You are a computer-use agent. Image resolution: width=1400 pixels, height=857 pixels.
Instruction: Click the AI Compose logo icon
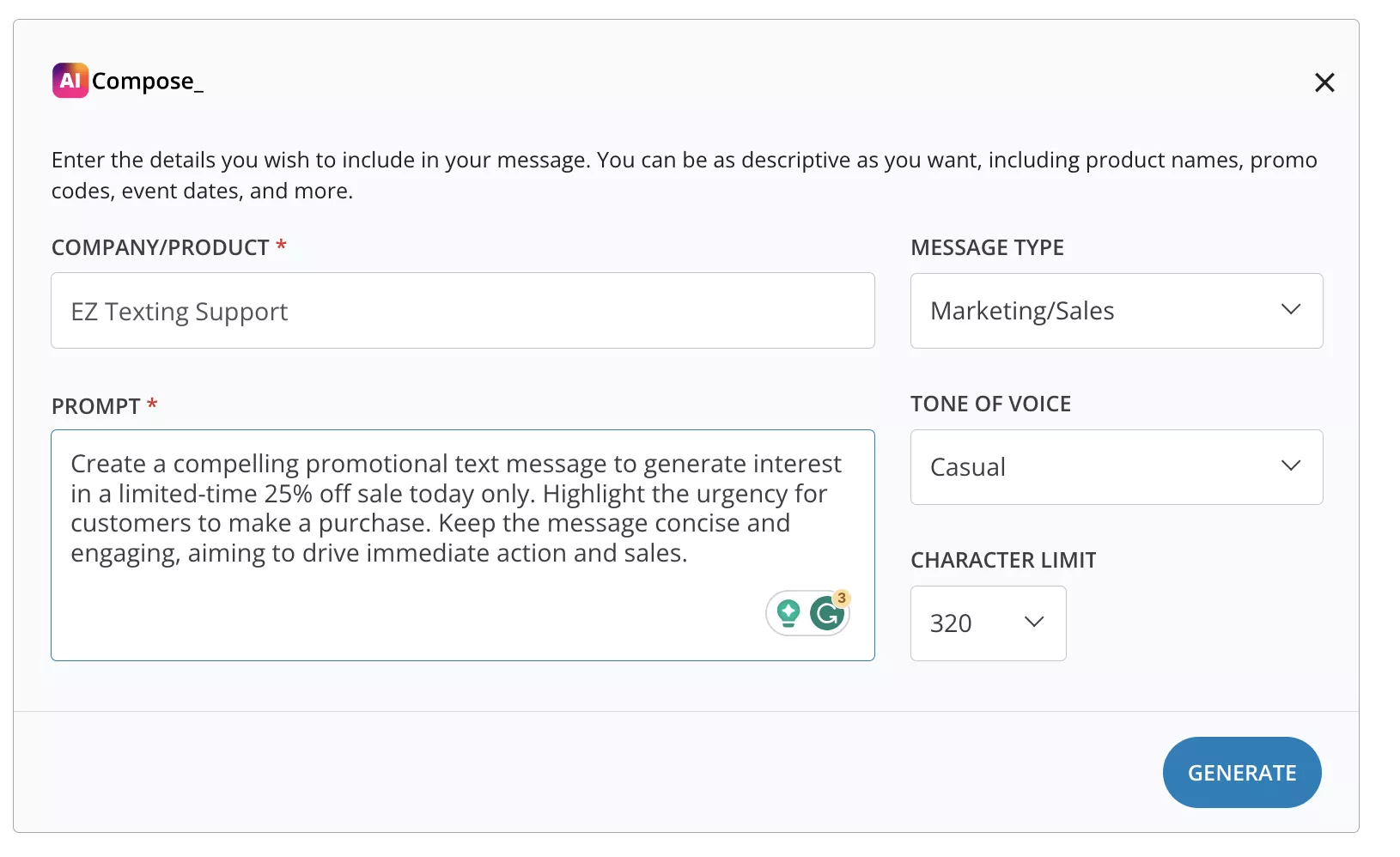click(x=70, y=81)
